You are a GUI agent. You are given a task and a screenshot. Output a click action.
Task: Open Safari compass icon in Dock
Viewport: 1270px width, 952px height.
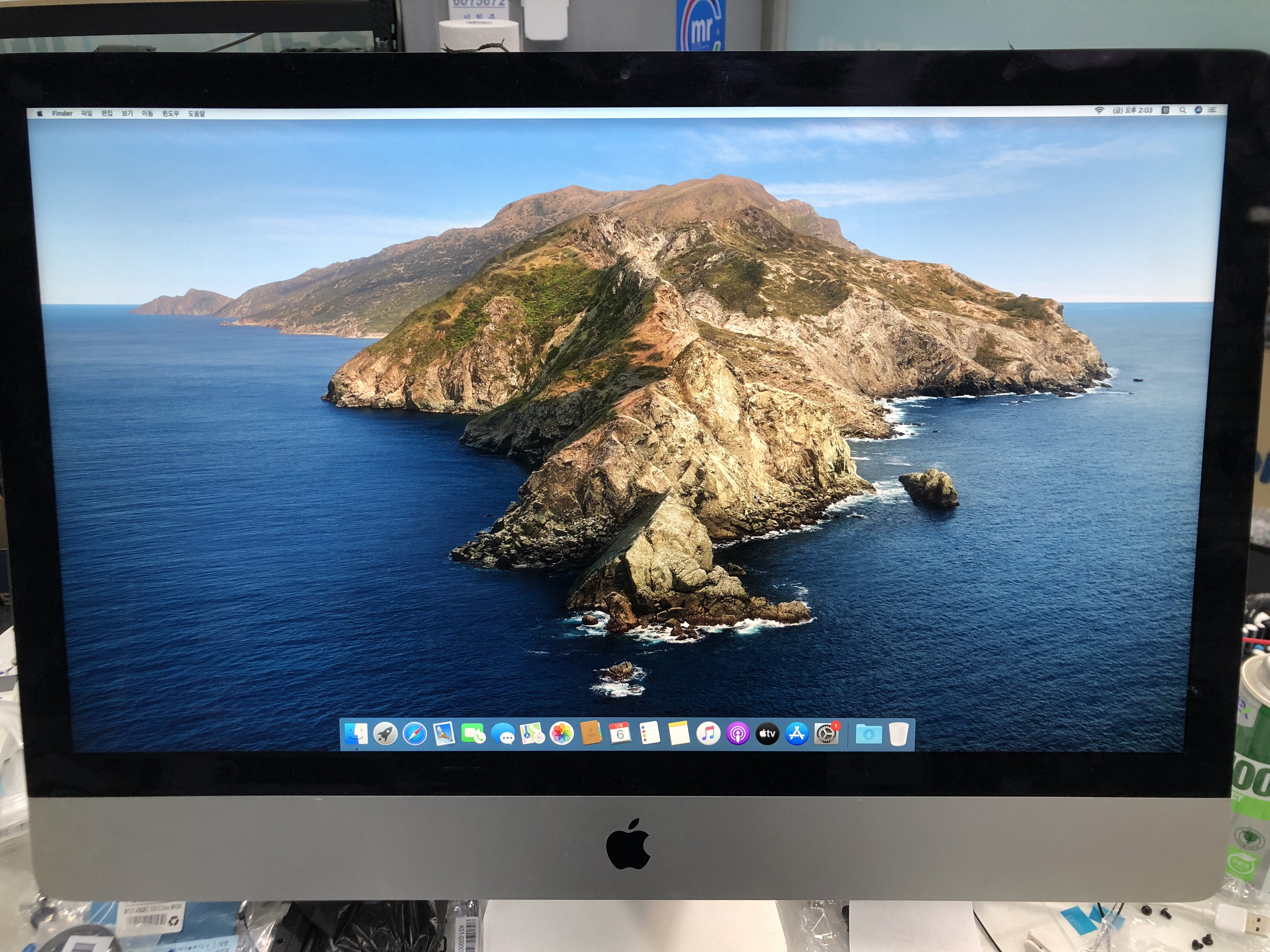[415, 734]
